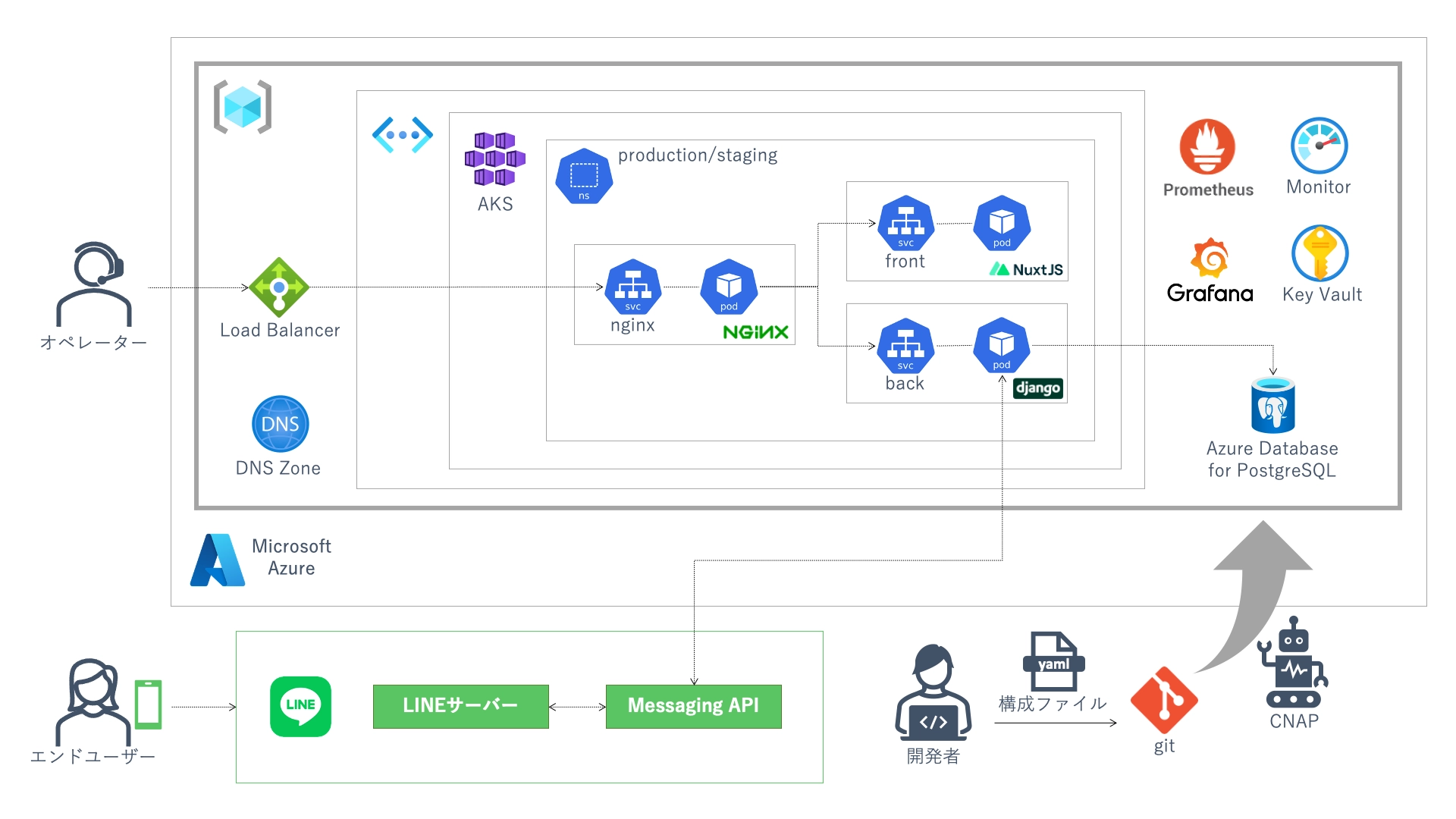Select the Azure Database for PostgreSQL icon
Screen dimensions: 1456x819
tap(1272, 406)
